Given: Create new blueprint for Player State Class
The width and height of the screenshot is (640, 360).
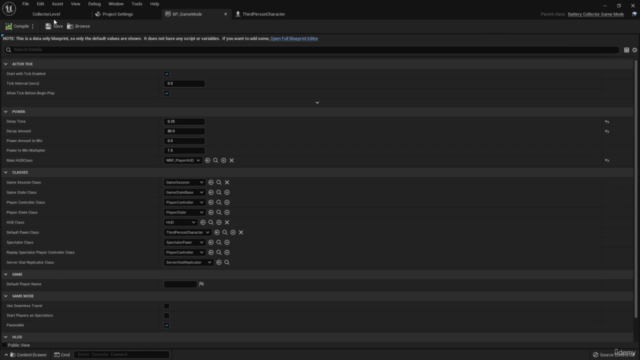Looking at the screenshot, I should (227, 213).
